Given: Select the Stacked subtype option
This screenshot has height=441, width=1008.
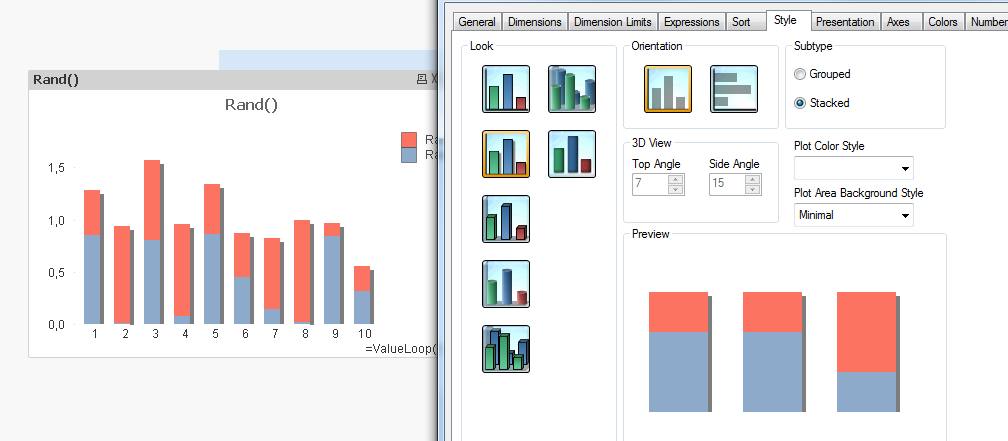Looking at the screenshot, I should click(x=822, y=103).
